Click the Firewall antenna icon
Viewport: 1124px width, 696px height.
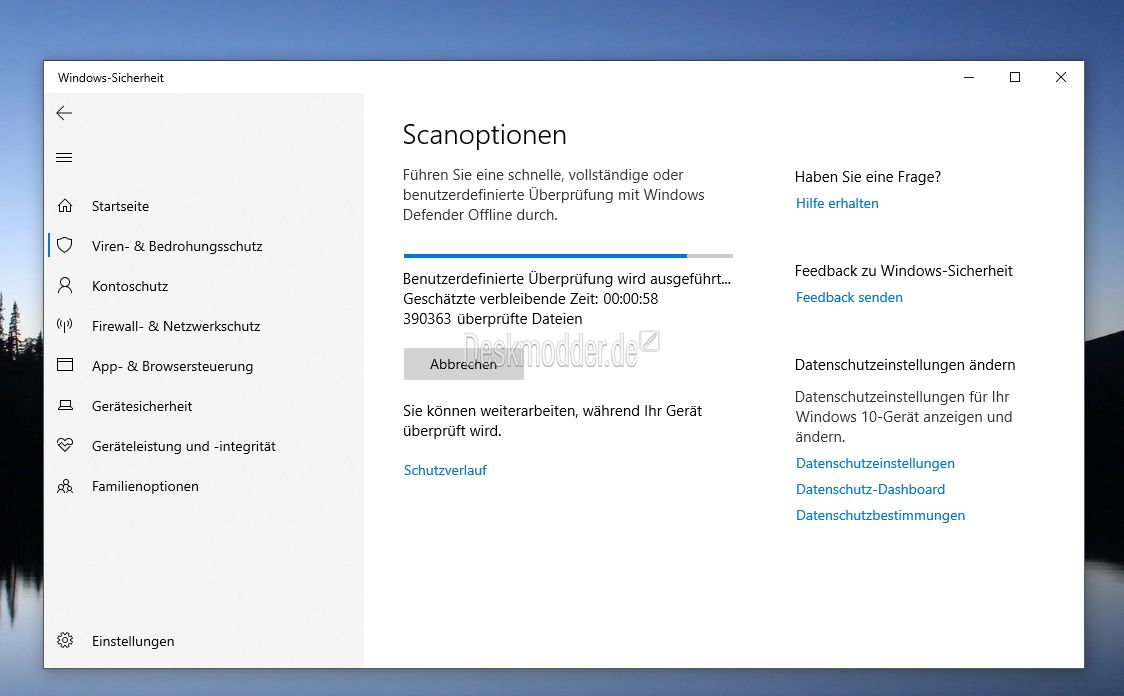pos(65,326)
